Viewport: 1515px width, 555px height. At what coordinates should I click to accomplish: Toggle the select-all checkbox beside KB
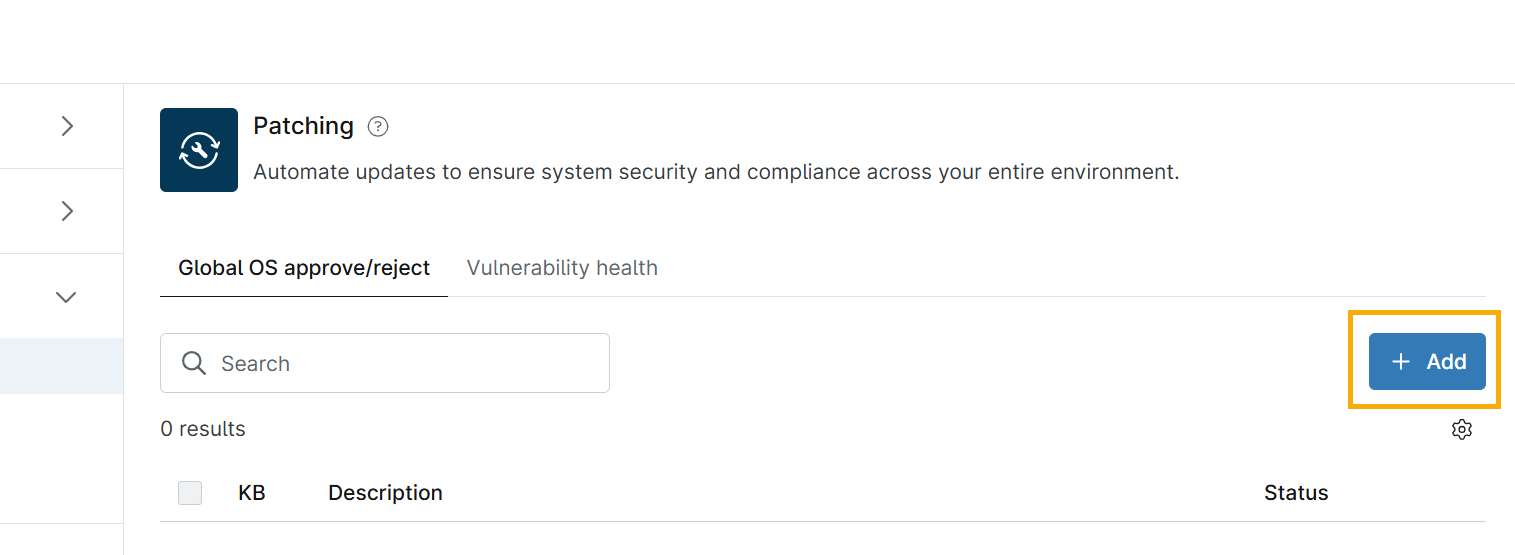[x=190, y=493]
